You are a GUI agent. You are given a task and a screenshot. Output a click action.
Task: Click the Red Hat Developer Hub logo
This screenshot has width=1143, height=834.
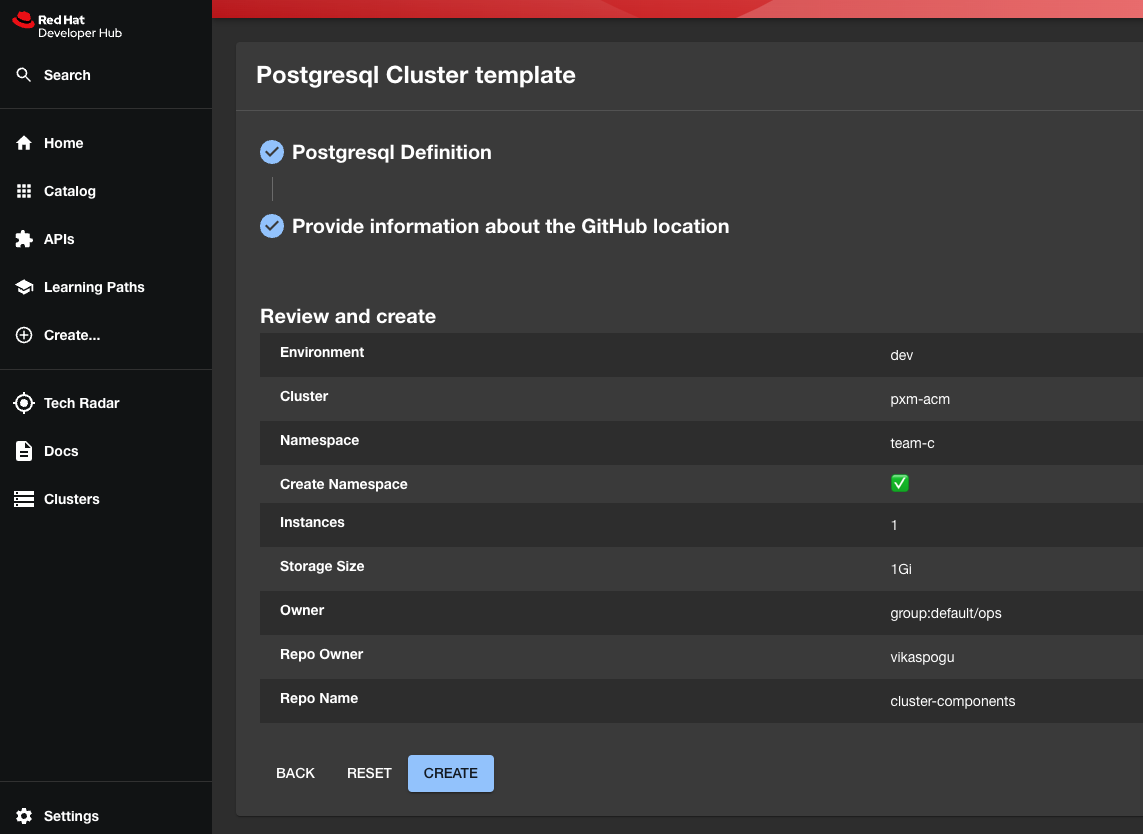pyautogui.click(x=67, y=25)
